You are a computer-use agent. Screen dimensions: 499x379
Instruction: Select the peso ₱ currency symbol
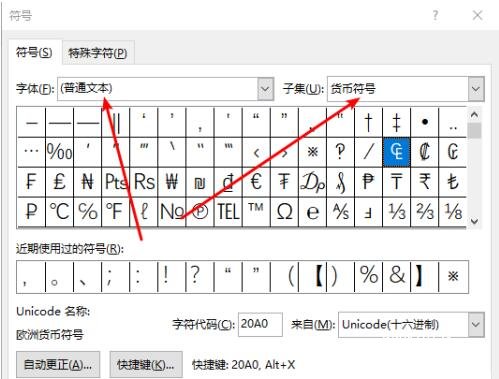(368, 182)
